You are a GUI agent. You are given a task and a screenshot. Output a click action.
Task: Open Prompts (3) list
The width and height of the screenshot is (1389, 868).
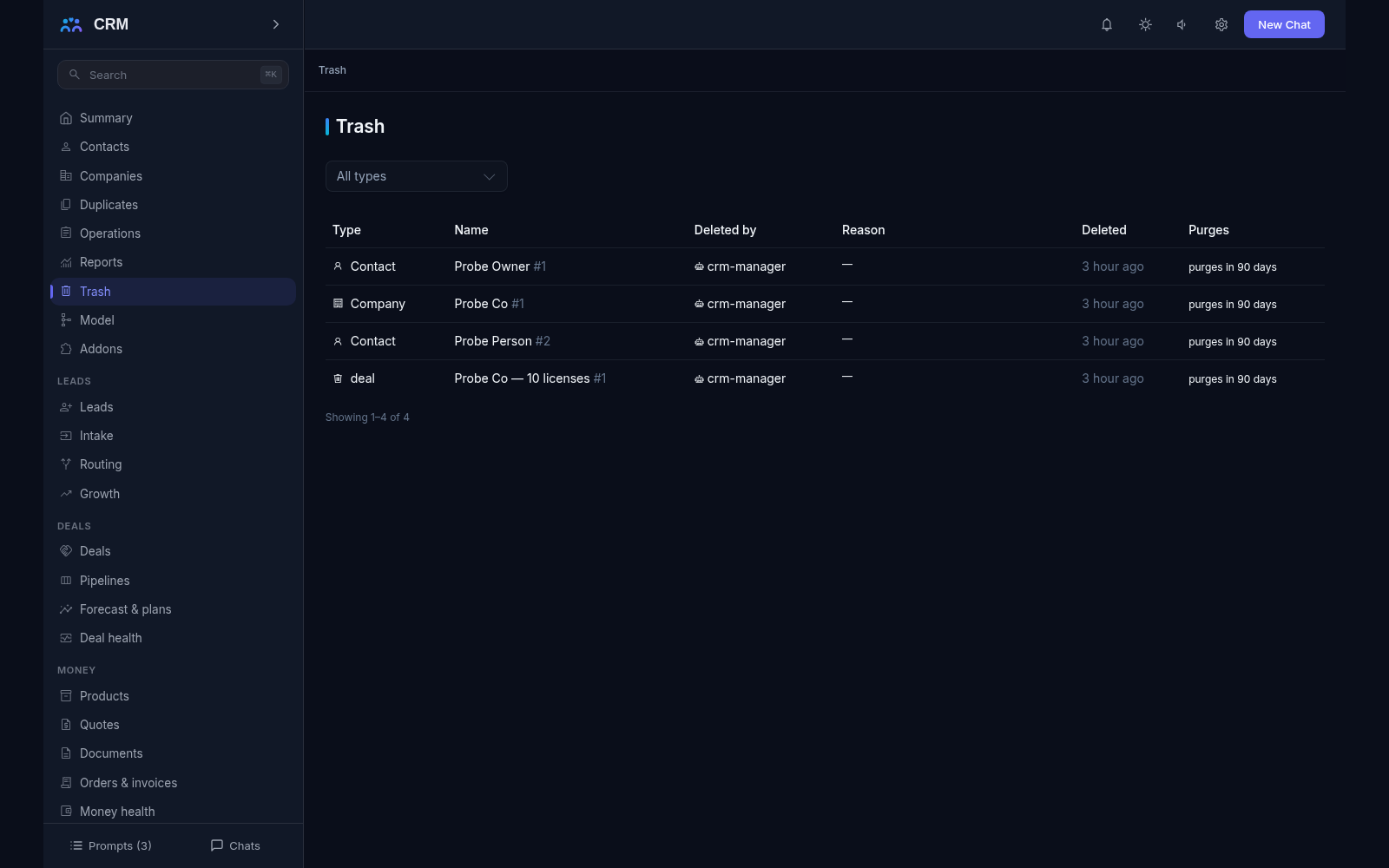111,845
